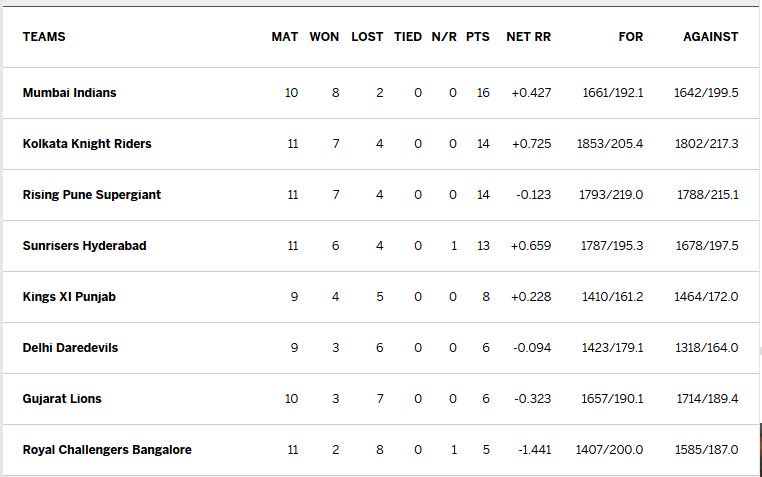Viewport: 762px width, 477px height.
Task: Click the TEAMS column header
Action: pyautogui.click(x=44, y=37)
